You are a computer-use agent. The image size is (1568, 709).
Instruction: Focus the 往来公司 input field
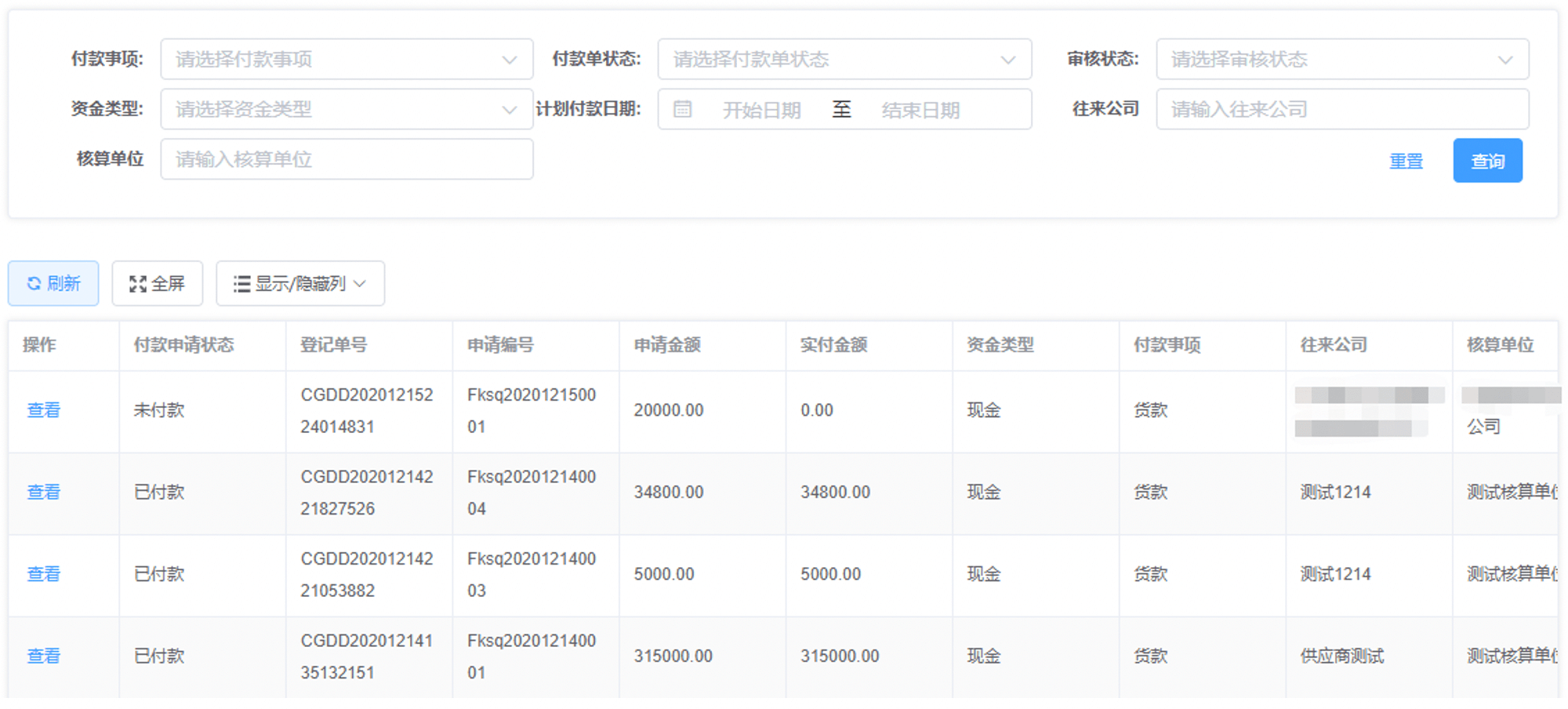click(x=1342, y=109)
